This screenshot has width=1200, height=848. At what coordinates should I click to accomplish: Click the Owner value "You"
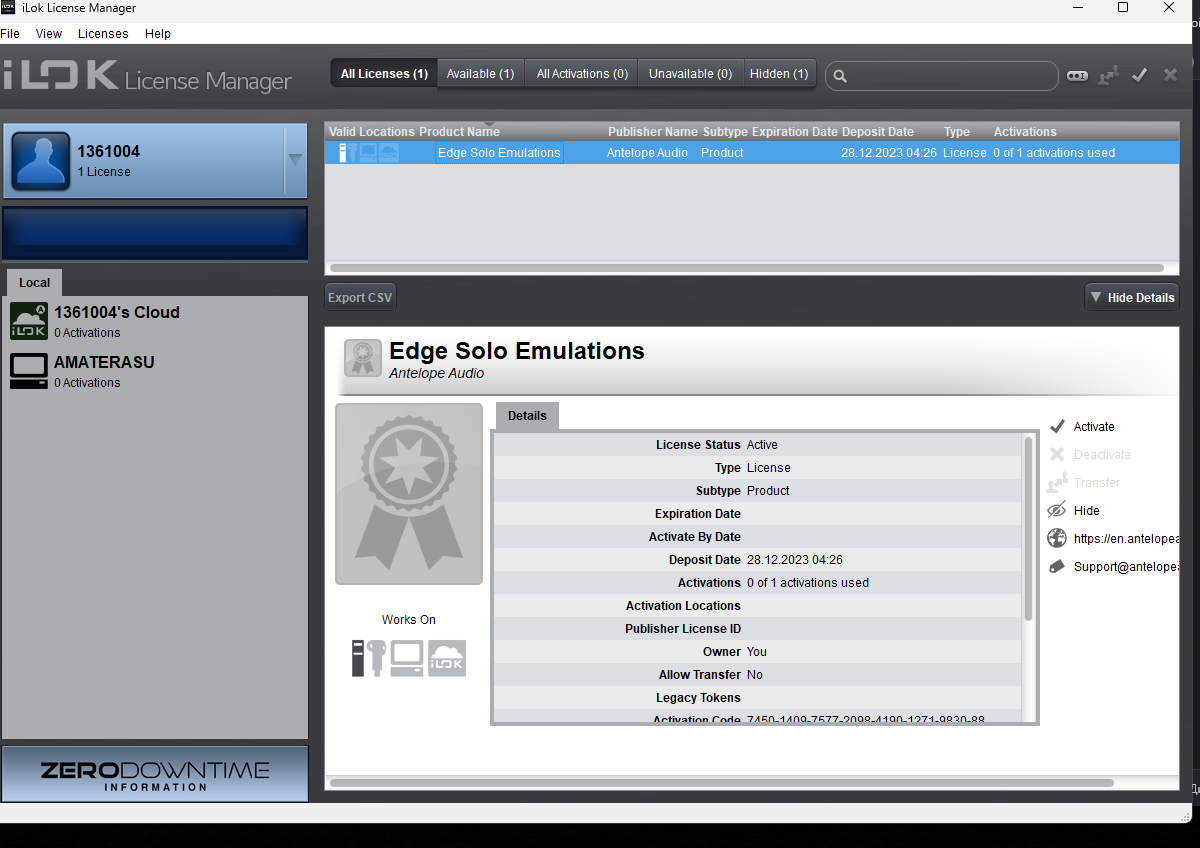click(x=757, y=652)
